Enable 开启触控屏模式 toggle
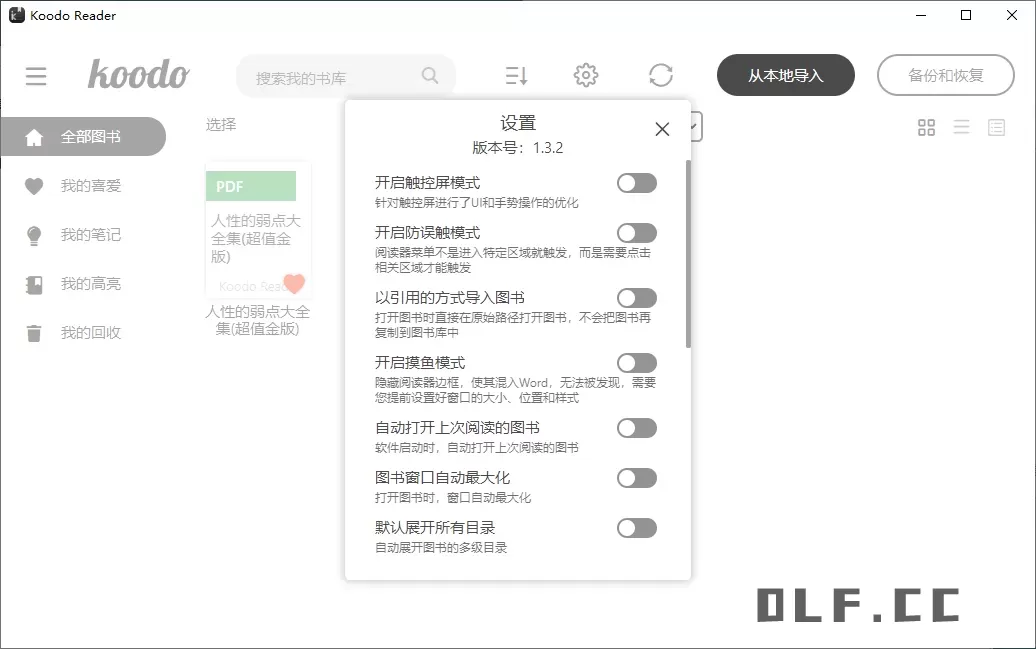The width and height of the screenshot is (1036, 649). pyautogui.click(x=637, y=183)
